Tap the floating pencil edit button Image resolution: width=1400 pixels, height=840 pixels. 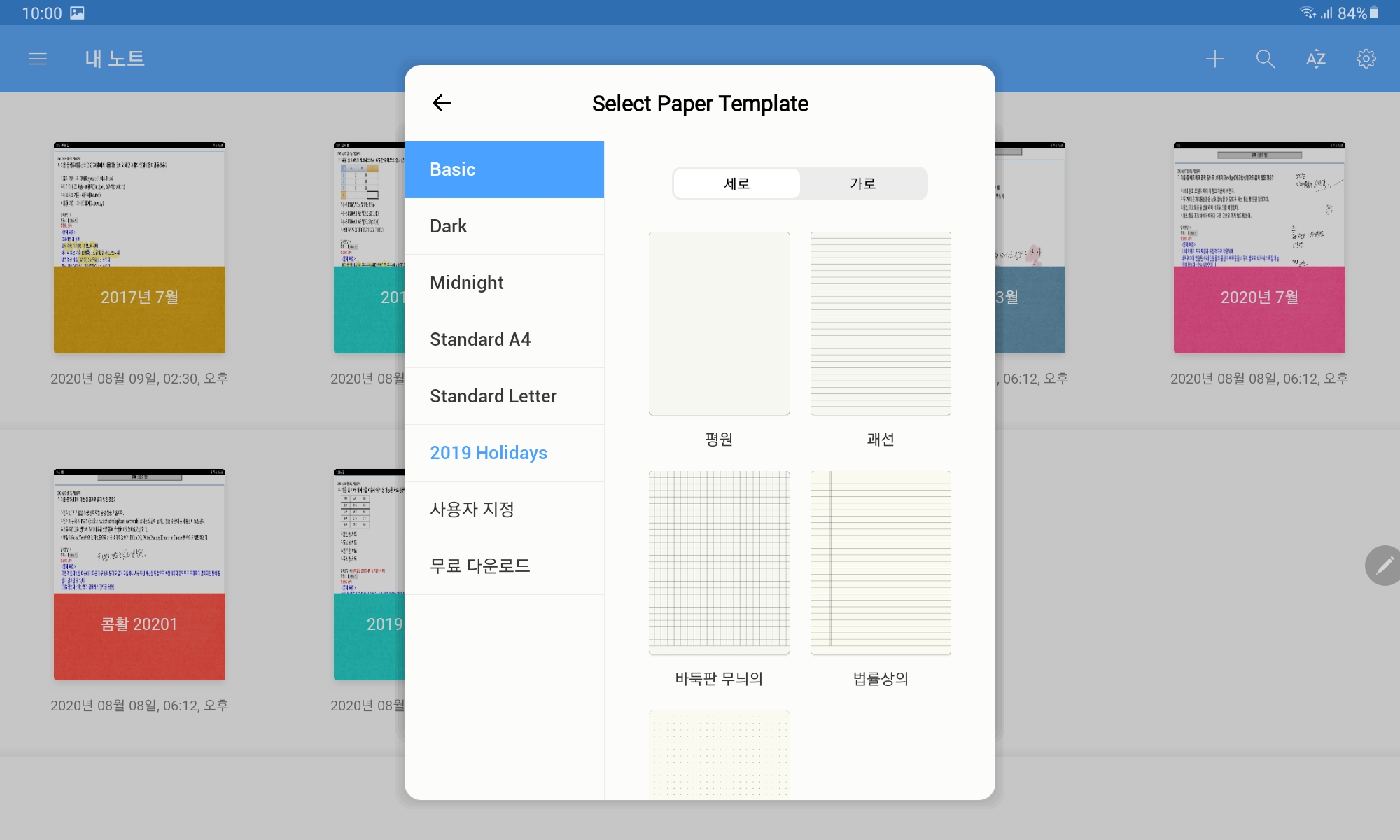point(1385,565)
